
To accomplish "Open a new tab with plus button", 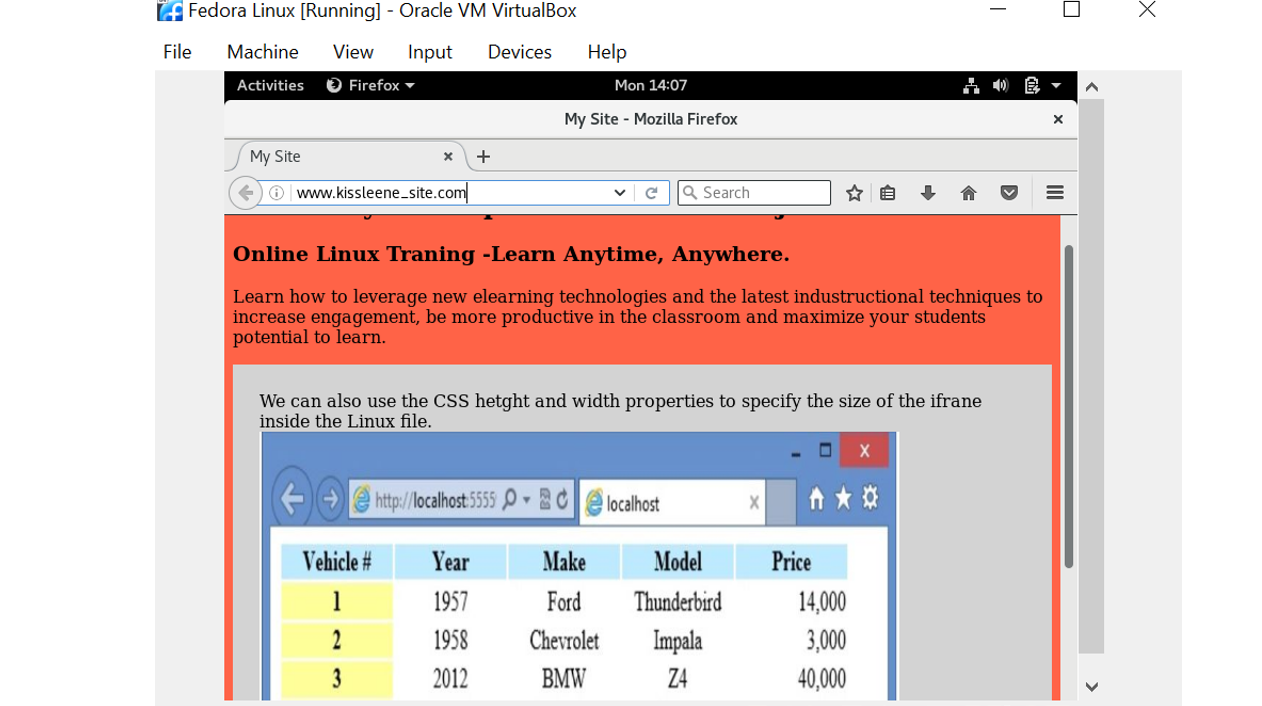I will (x=483, y=156).
